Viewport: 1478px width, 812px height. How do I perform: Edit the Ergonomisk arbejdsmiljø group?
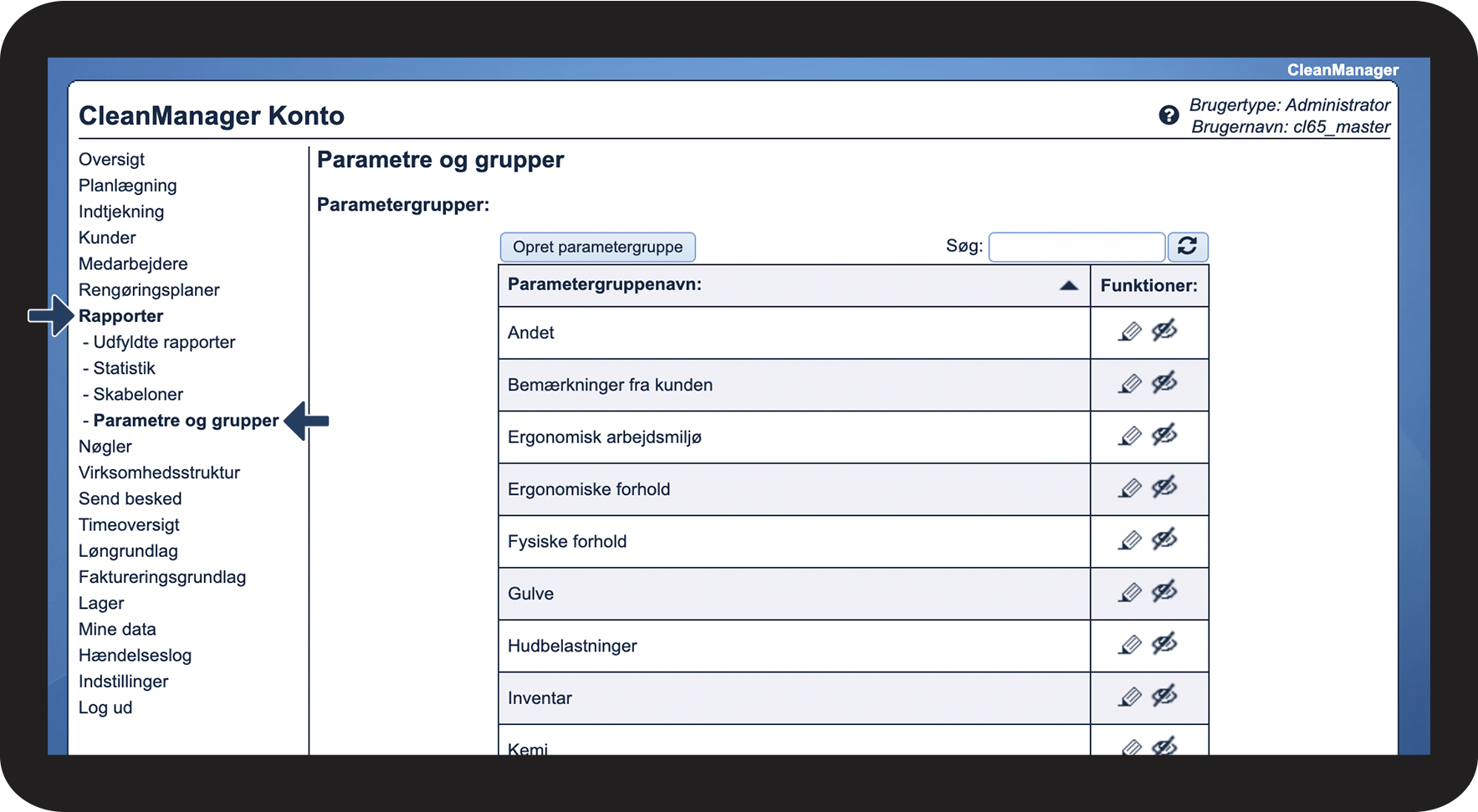[1129, 437]
